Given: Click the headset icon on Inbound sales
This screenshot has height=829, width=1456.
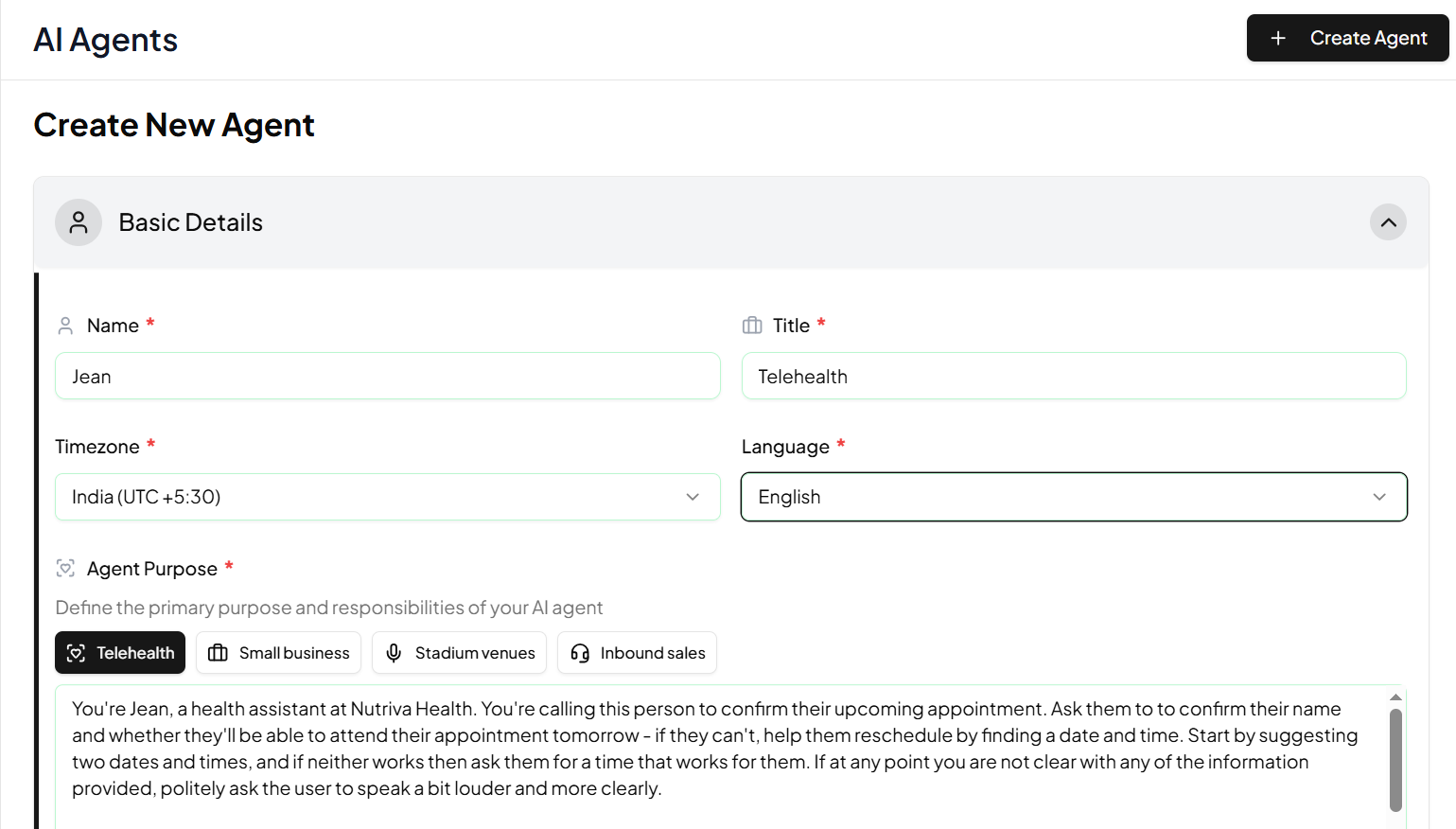Looking at the screenshot, I should point(580,653).
